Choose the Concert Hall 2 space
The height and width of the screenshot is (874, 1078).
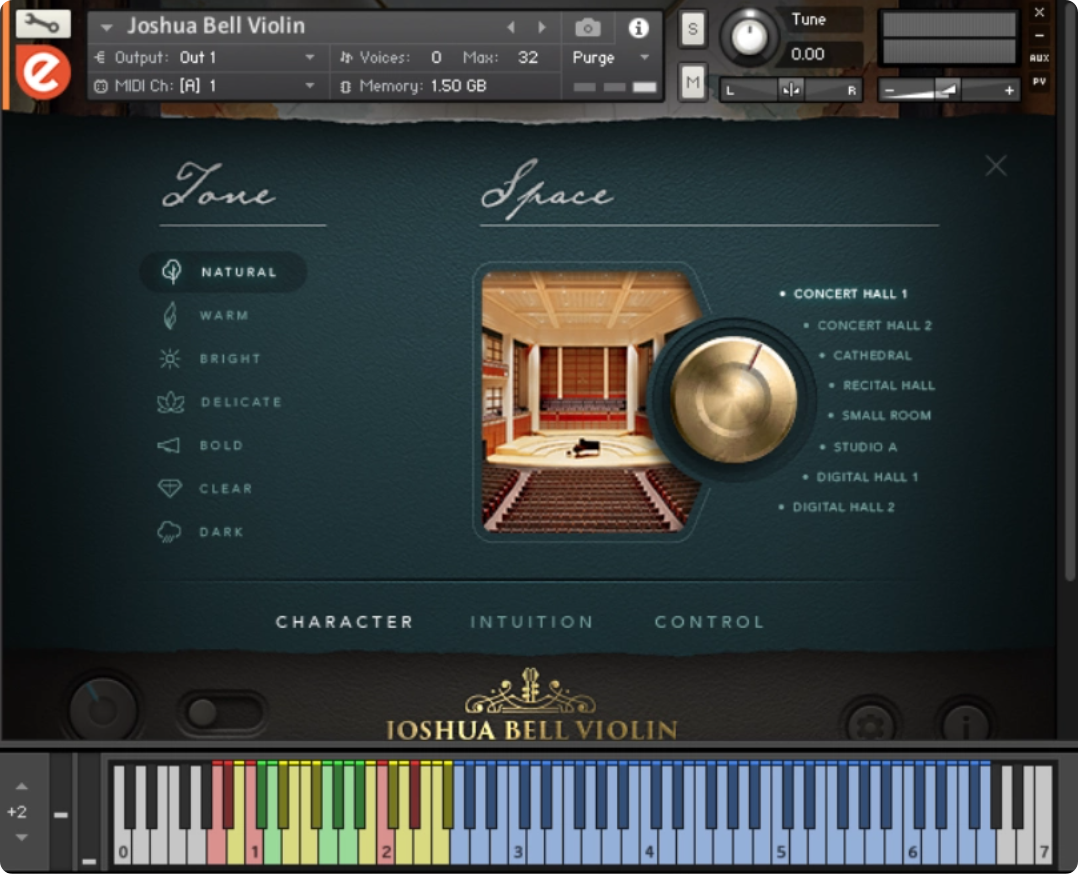(868, 325)
